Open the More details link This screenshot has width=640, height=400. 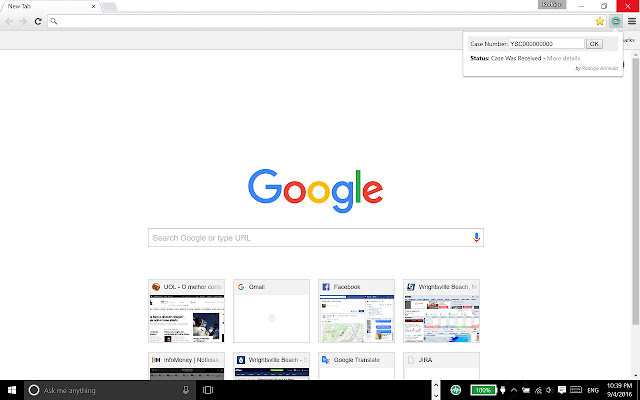563,58
